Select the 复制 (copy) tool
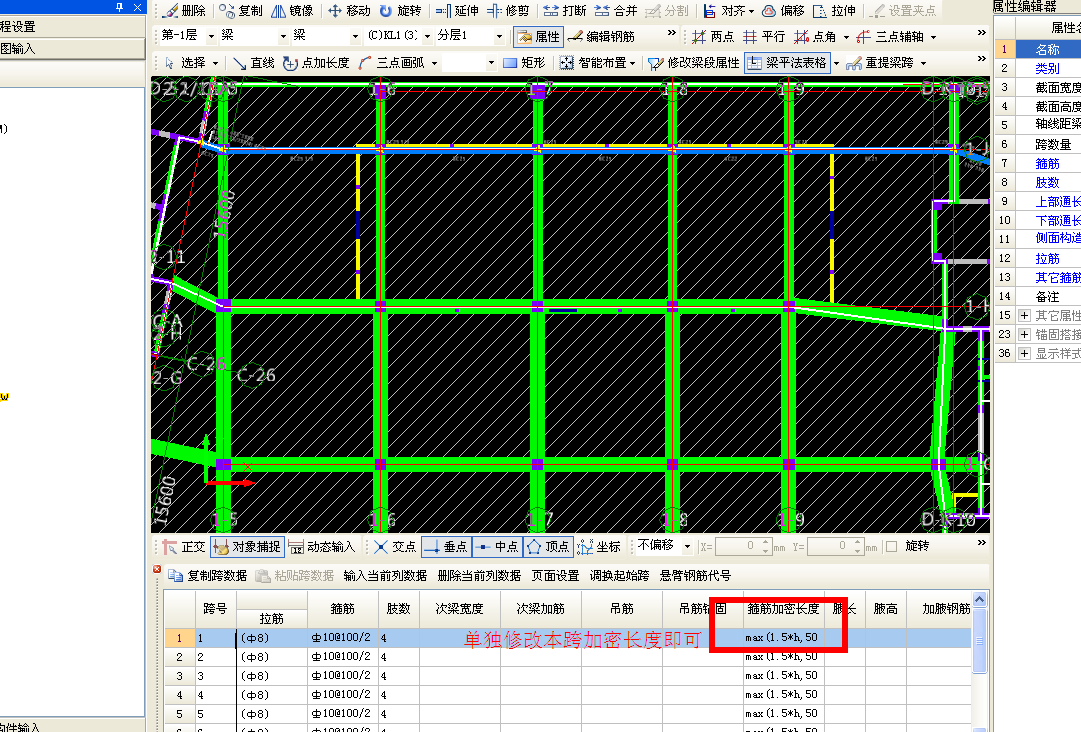The width and height of the screenshot is (1081, 732). pyautogui.click(x=241, y=11)
